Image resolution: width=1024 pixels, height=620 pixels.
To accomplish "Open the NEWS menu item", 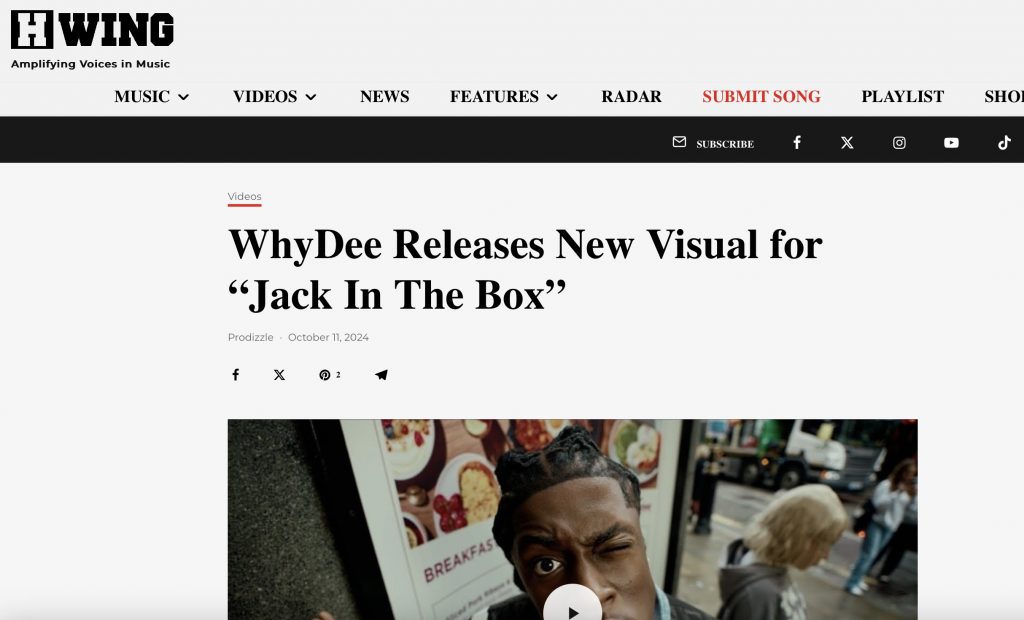I will coord(385,97).
